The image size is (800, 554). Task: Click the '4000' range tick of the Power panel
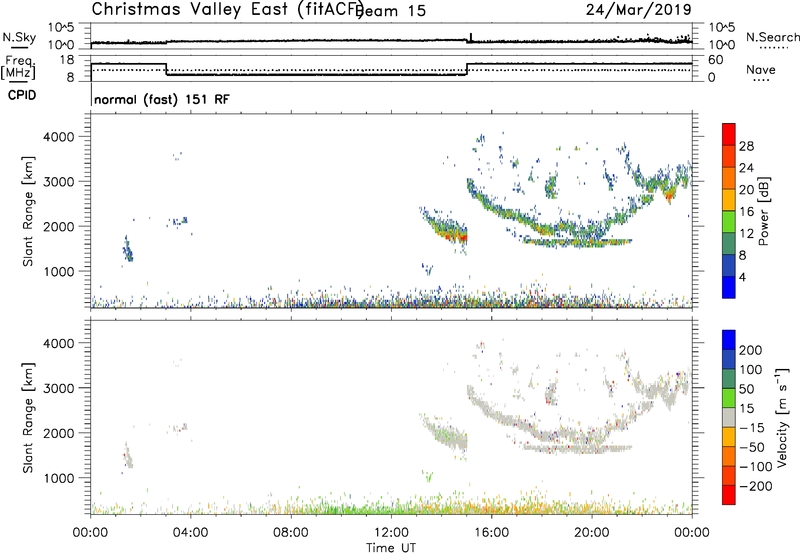click(59, 137)
